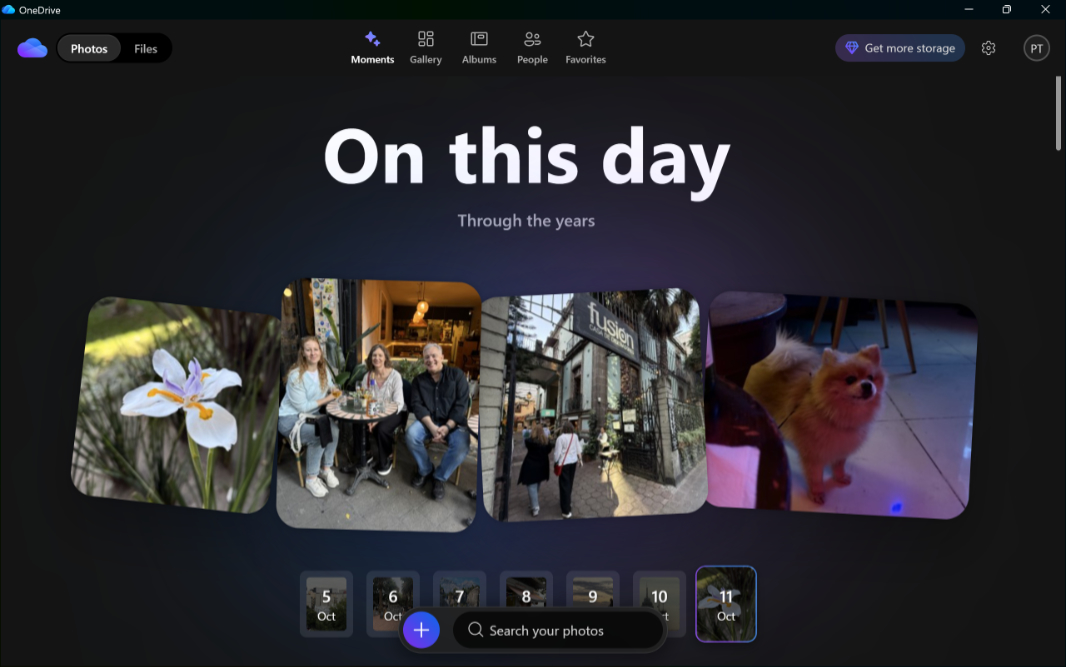Image resolution: width=1066 pixels, height=667 pixels.
Task: Click the vertical scrollbar on the right
Action: point(1059,113)
